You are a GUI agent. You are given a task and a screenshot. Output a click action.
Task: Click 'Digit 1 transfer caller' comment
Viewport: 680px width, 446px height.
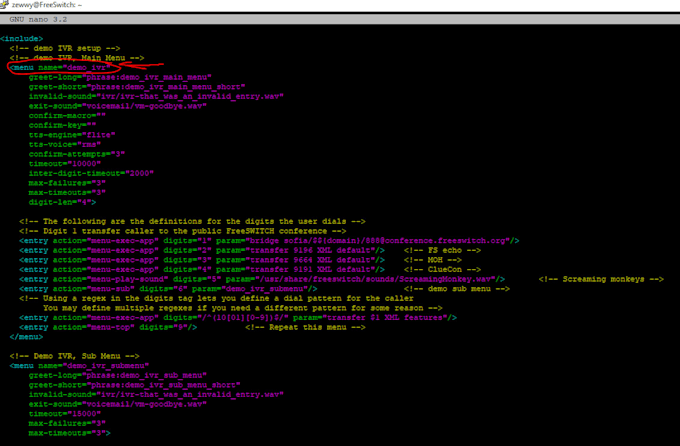[183, 231]
